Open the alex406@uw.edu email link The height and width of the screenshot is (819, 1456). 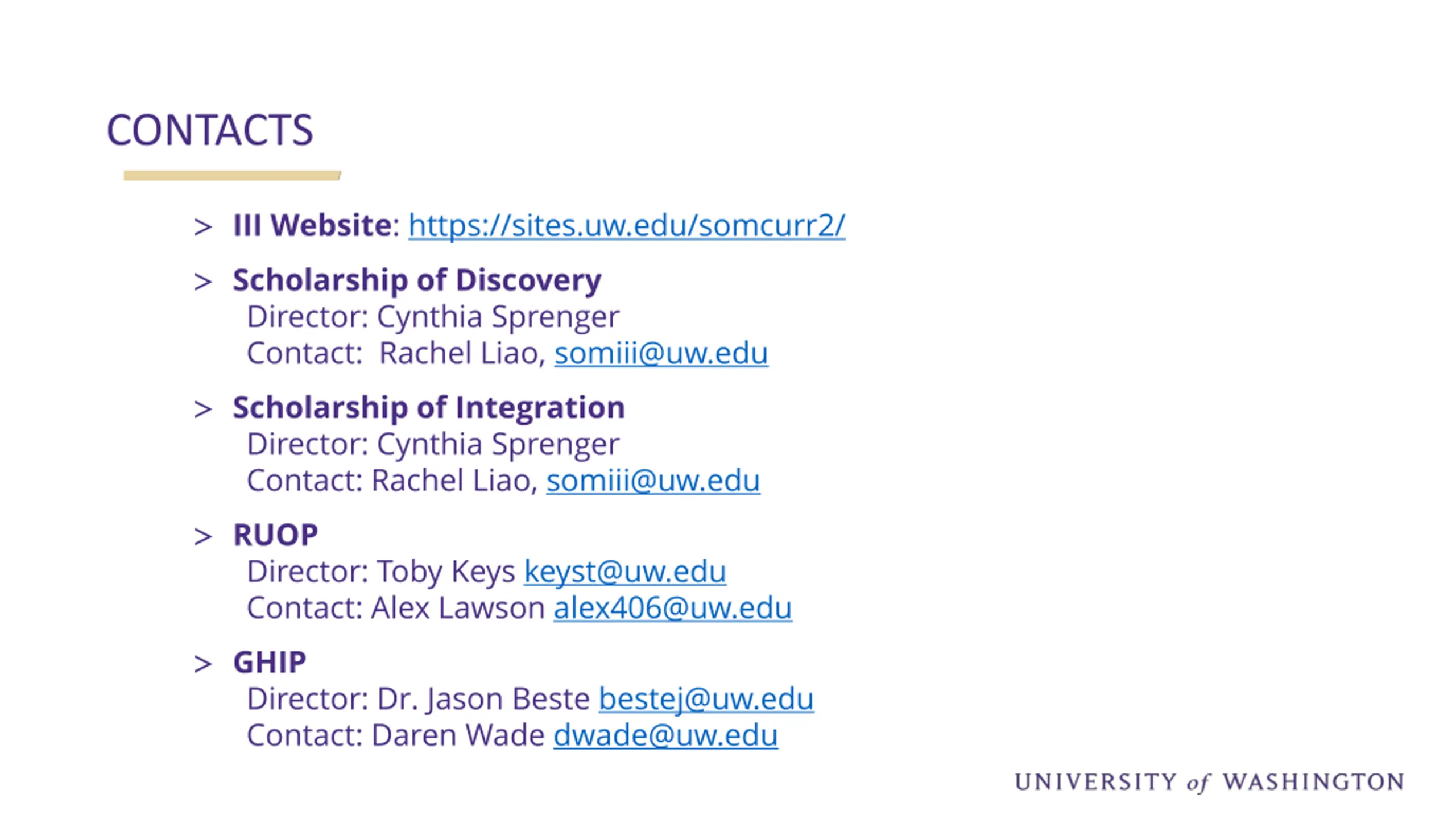click(x=673, y=608)
